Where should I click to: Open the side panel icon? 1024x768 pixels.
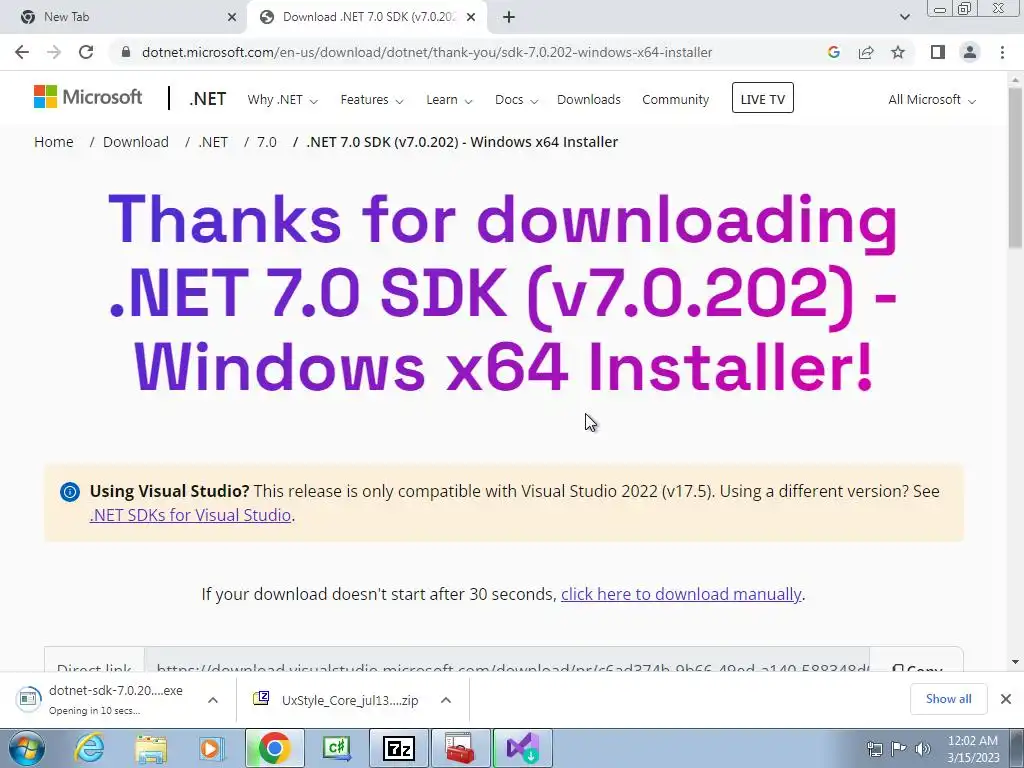click(x=938, y=52)
